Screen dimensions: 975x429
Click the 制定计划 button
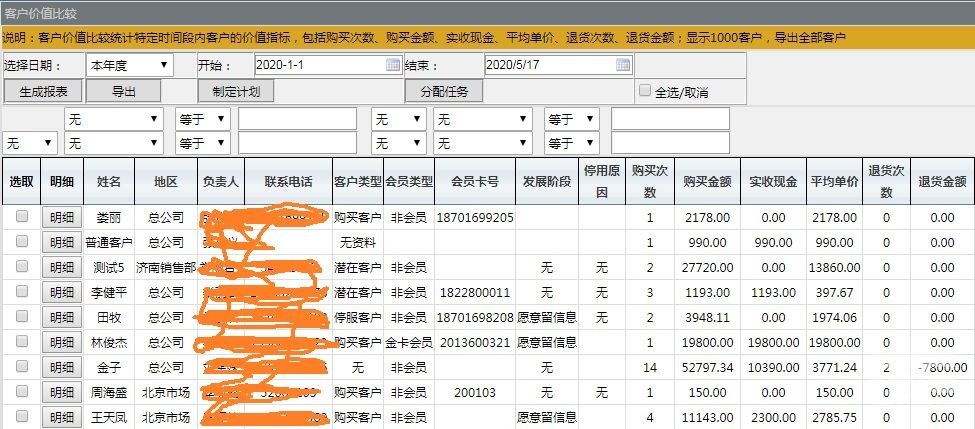point(235,91)
